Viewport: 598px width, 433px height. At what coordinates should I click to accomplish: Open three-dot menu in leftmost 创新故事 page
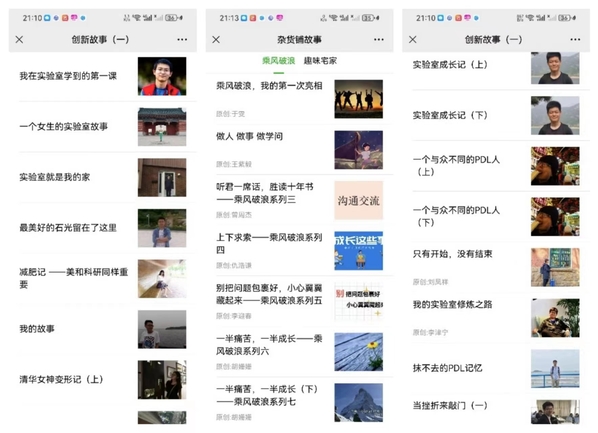click(x=182, y=39)
